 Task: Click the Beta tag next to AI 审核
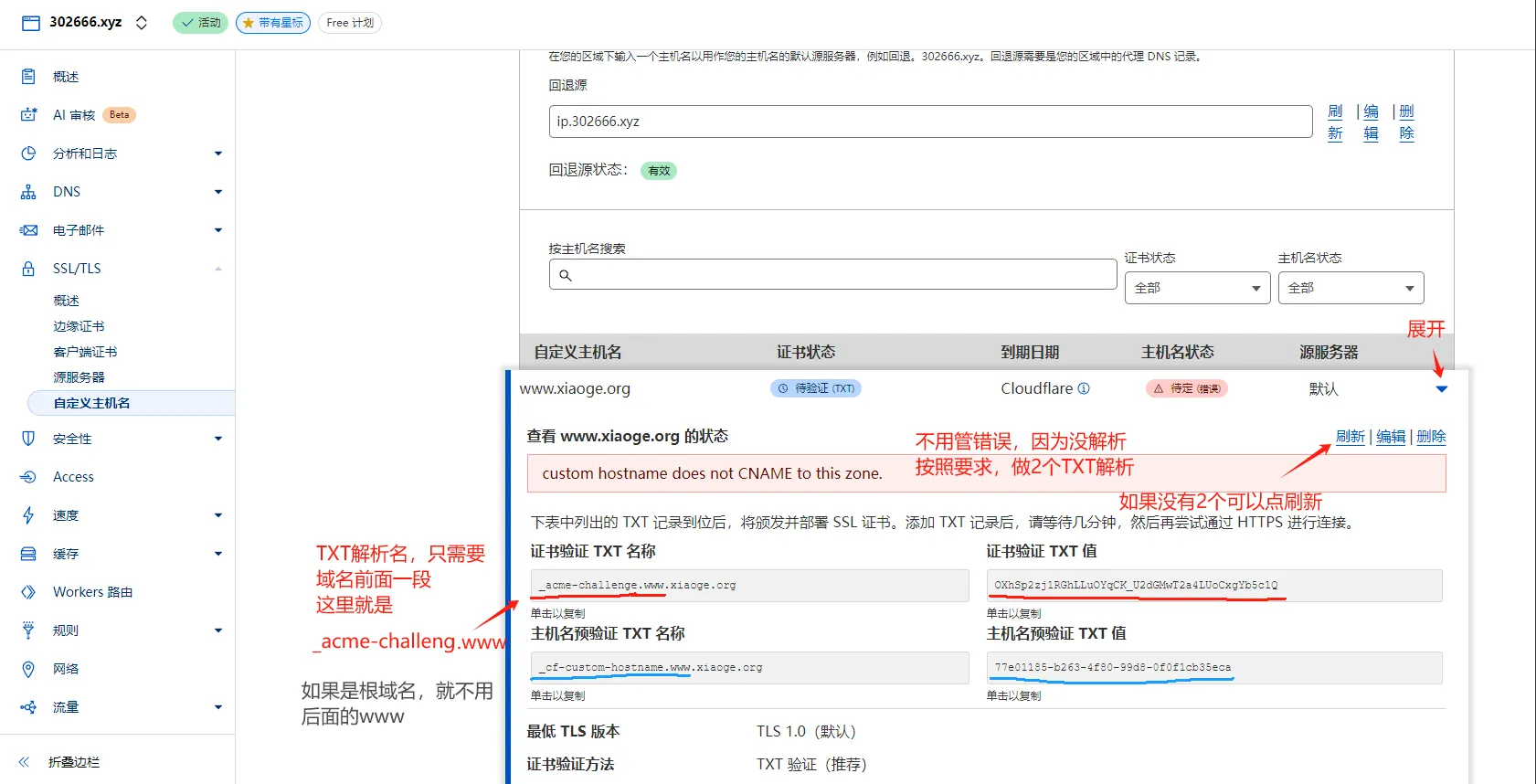[119, 115]
